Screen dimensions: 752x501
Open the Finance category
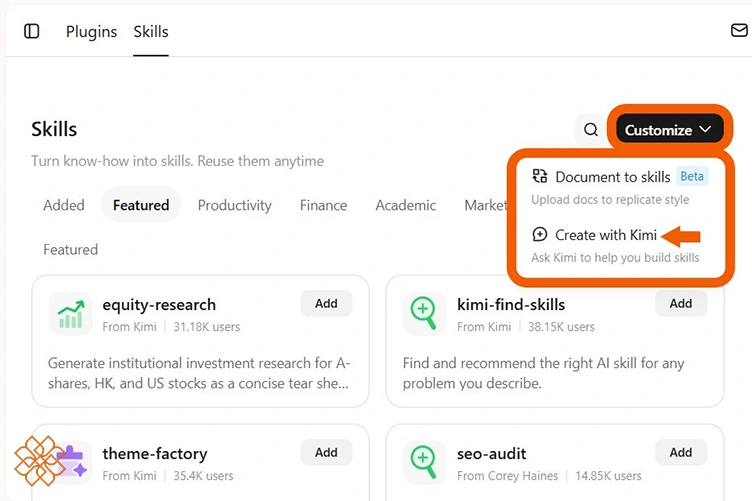[323, 205]
